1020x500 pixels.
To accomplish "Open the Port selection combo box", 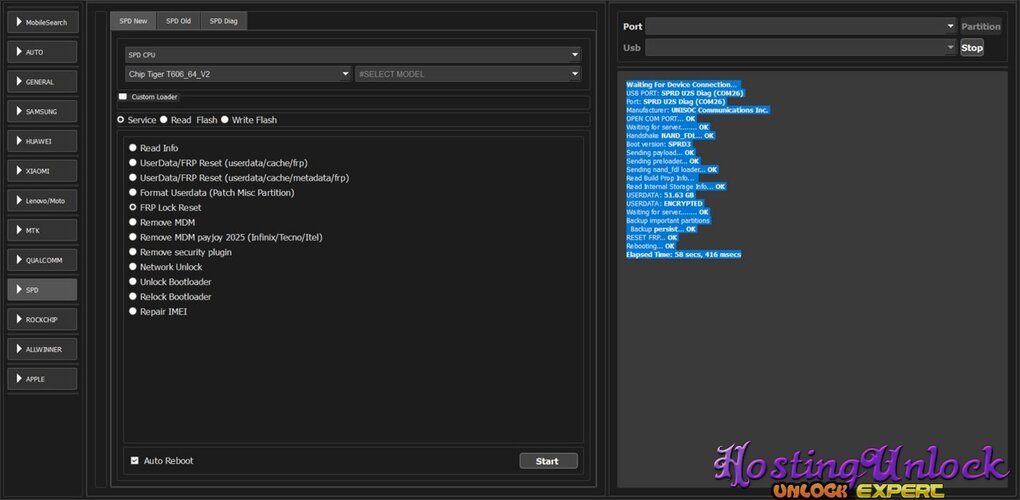I will click(x=800, y=26).
